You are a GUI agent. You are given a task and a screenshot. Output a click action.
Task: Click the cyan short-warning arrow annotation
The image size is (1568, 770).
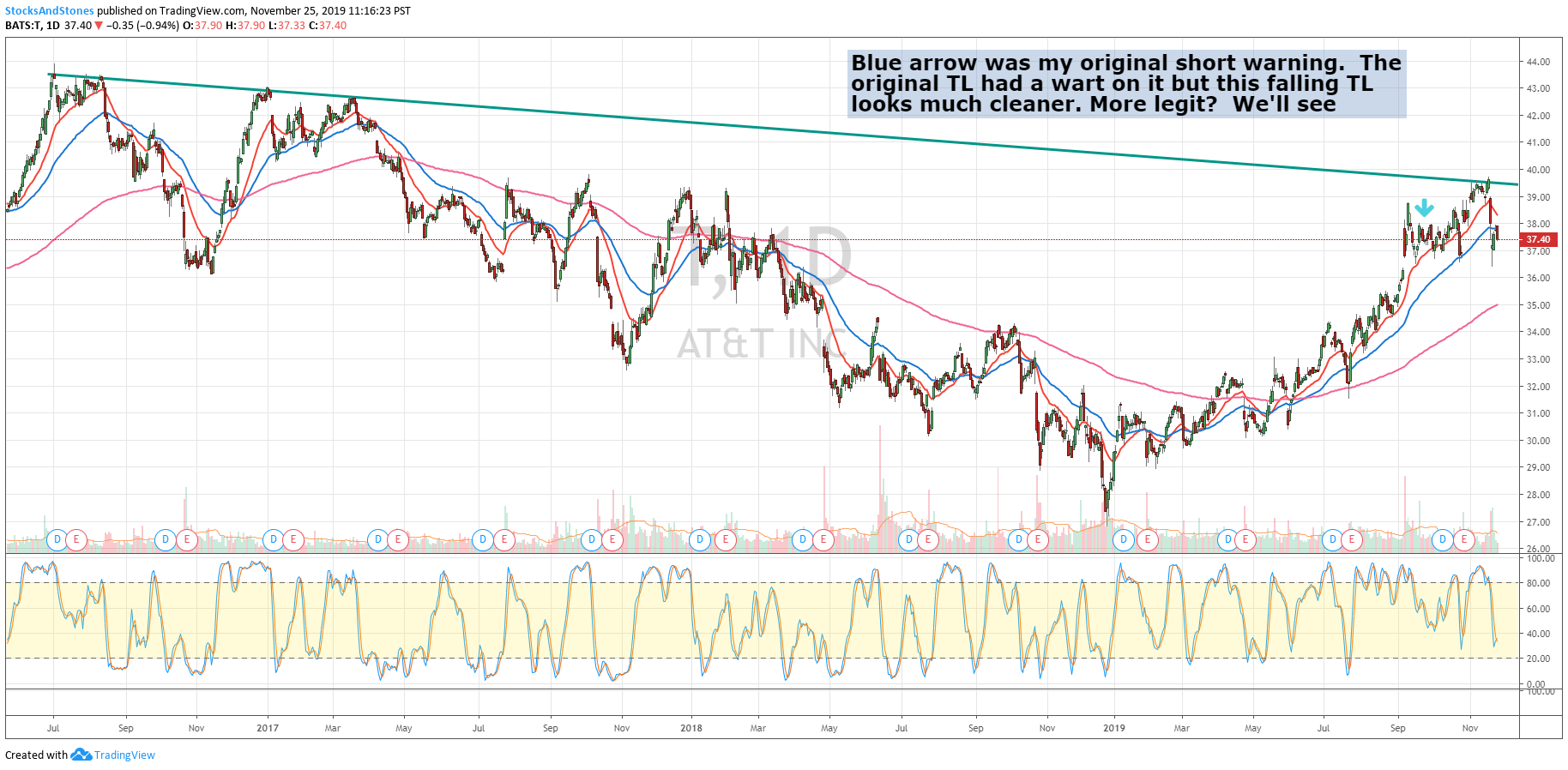pyautogui.click(x=1424, y=208)
